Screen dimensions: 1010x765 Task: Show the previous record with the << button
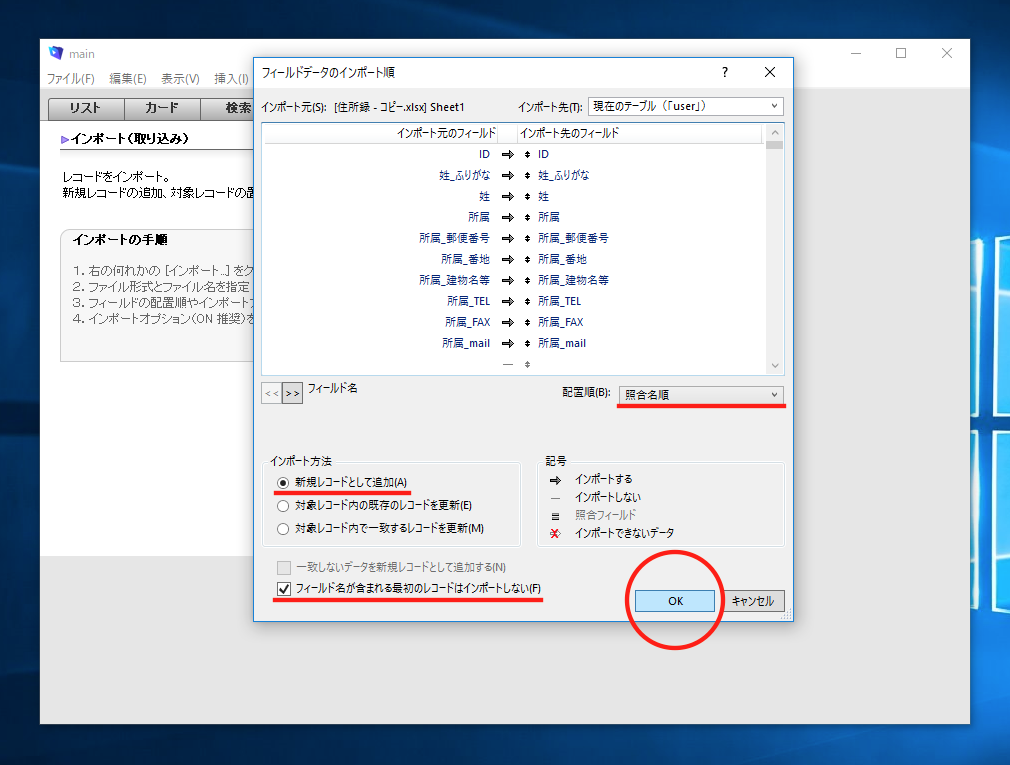coord(271,394)
